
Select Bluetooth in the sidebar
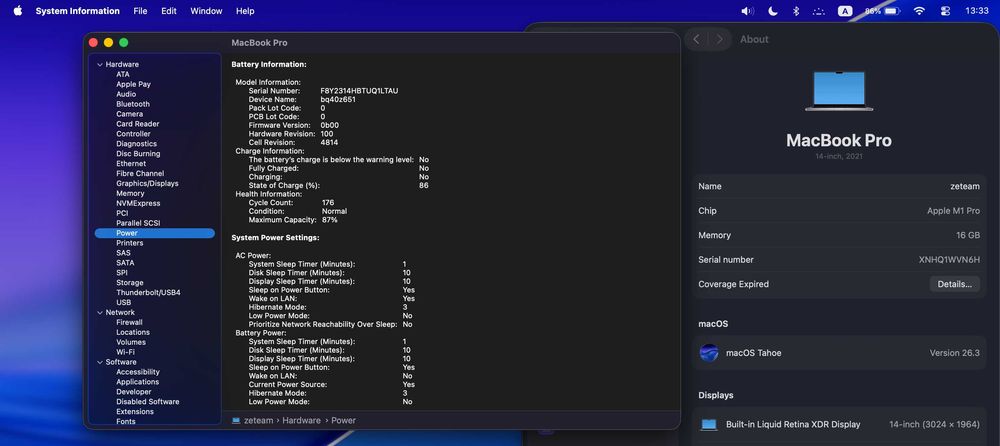coord(133,104)
